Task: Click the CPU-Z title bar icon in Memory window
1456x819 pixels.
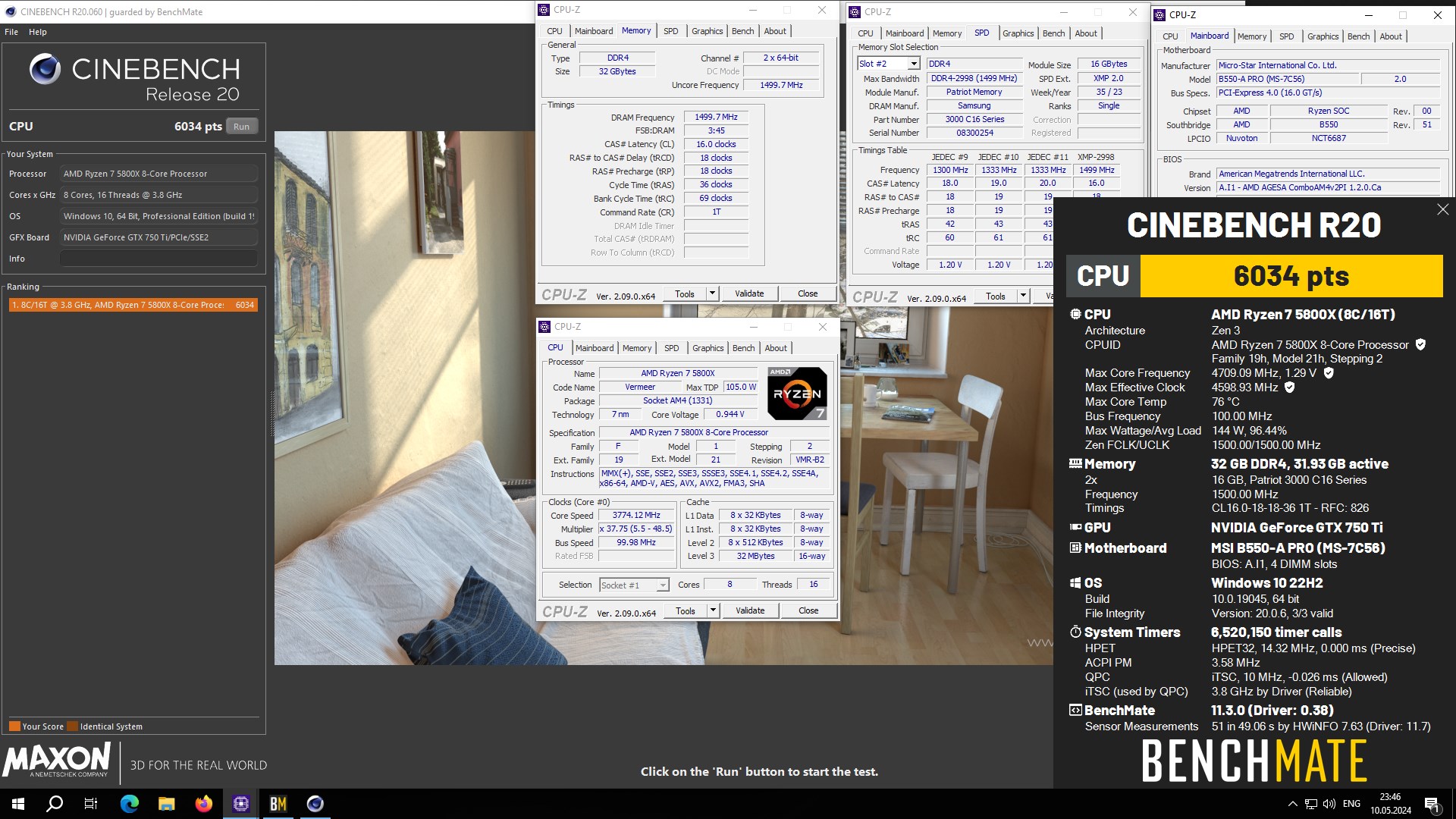Action: point(544,10)
